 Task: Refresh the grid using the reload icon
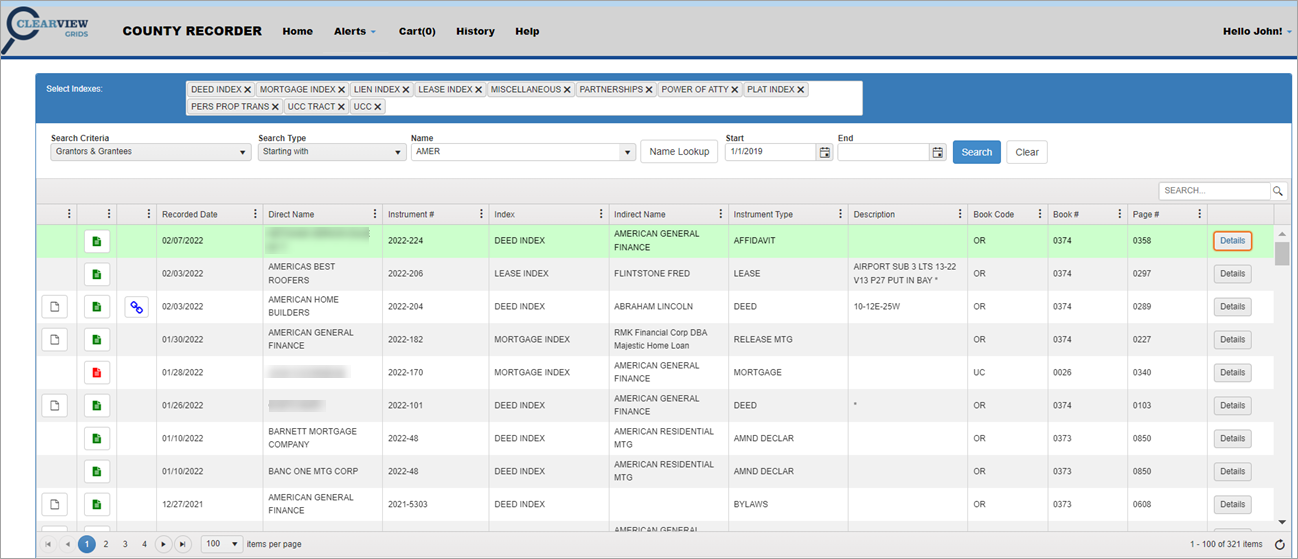click(1279, 544)
